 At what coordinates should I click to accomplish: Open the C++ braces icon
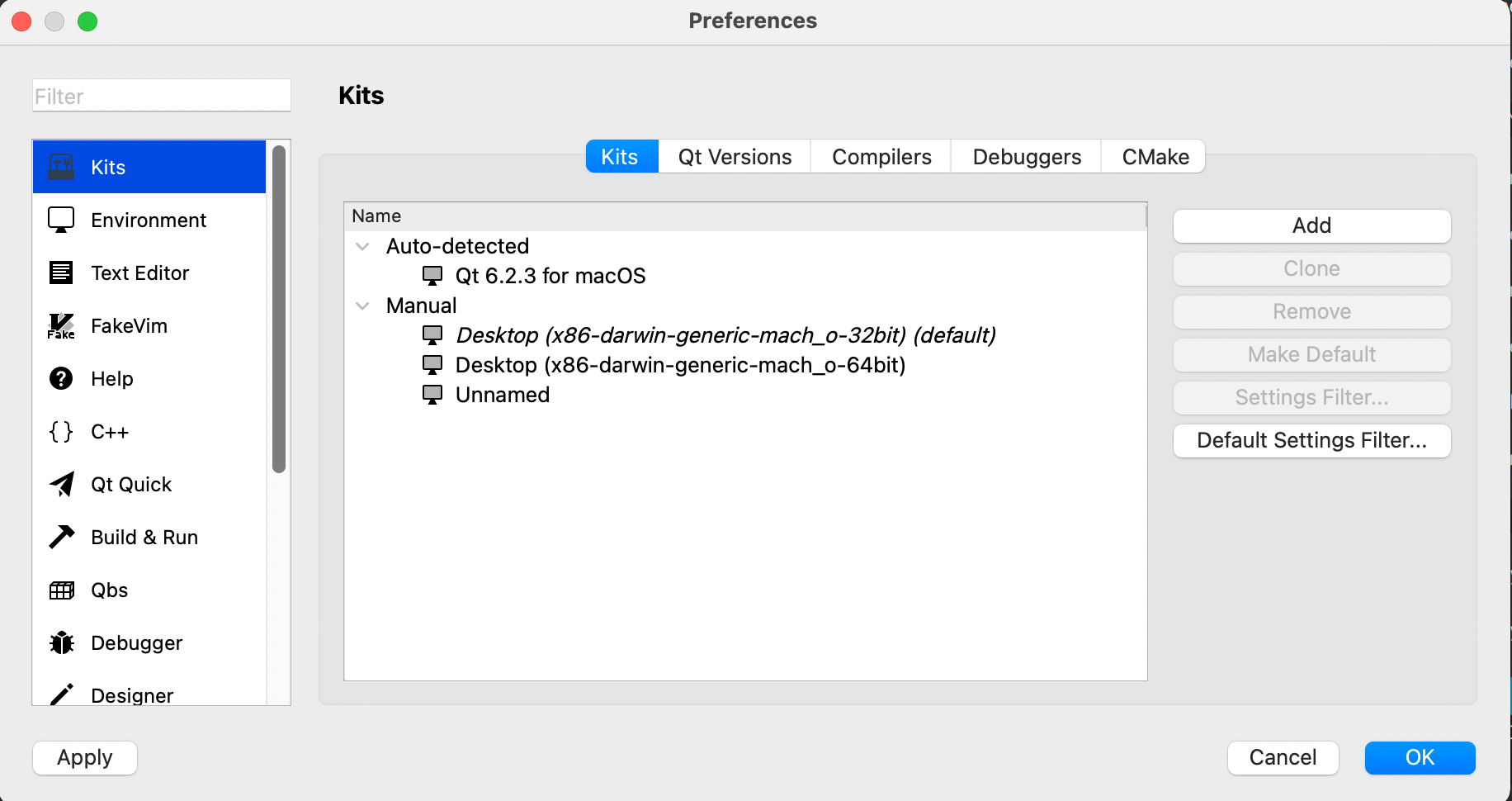click(x=61, y=432)
